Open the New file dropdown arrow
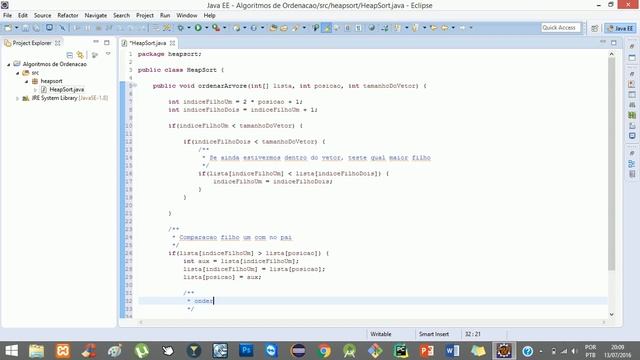The width and height of the screenshot is (640, 360). click(x=17, y=28)
